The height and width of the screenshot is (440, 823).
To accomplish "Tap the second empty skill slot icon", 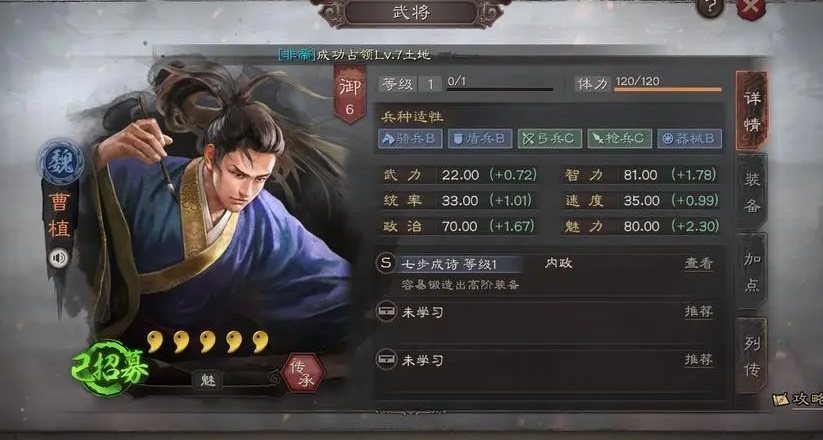I will coord(386,360).
